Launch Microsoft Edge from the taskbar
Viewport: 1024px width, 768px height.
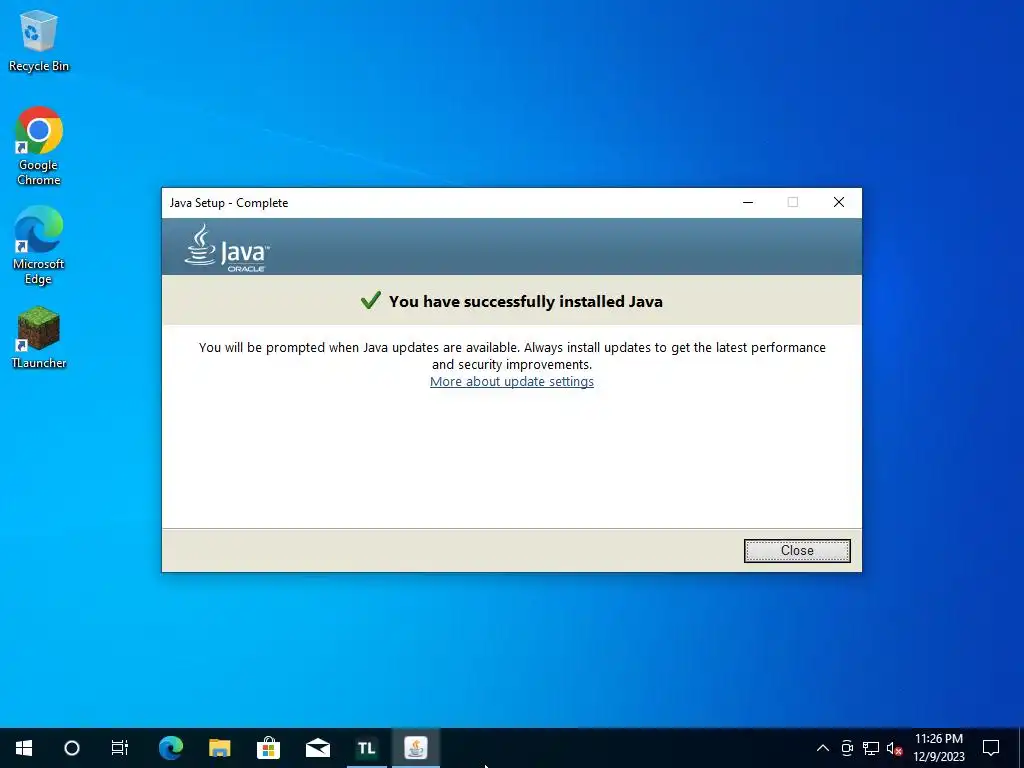click(170, 748)
